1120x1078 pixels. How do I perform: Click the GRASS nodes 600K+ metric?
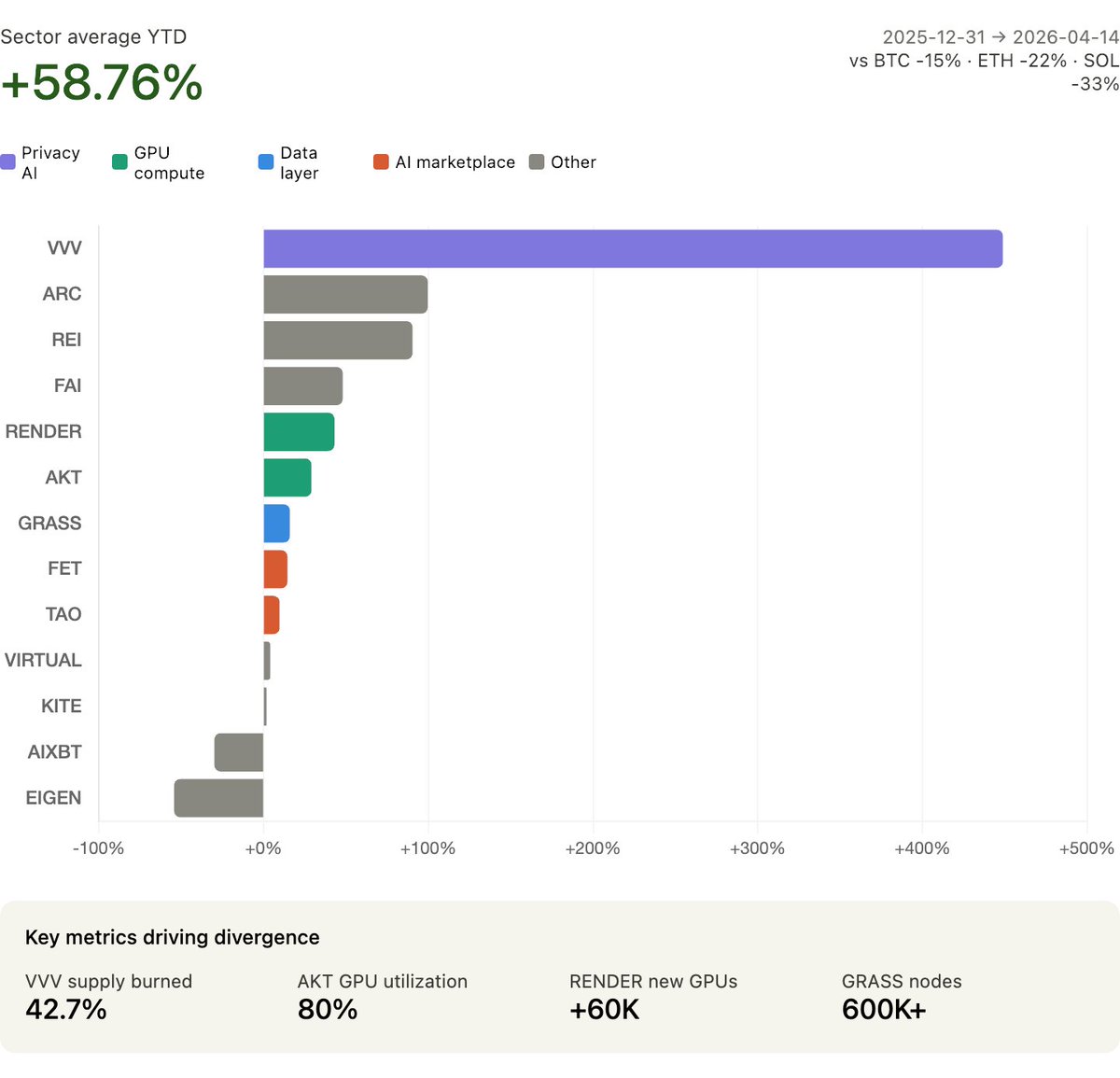coord(884,1009)
